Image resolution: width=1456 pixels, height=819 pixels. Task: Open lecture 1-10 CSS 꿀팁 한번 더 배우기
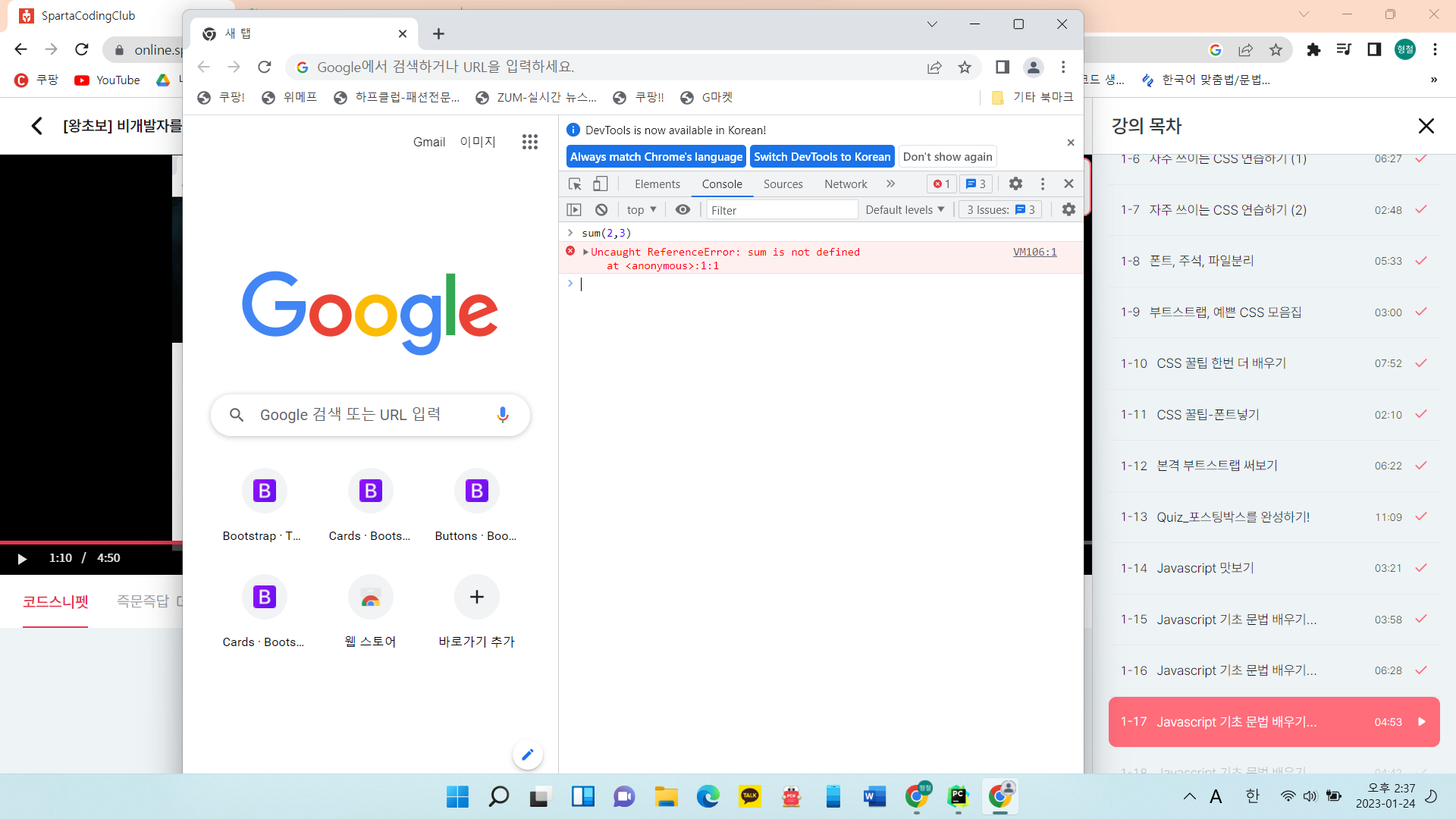[x=1274, y=364]
